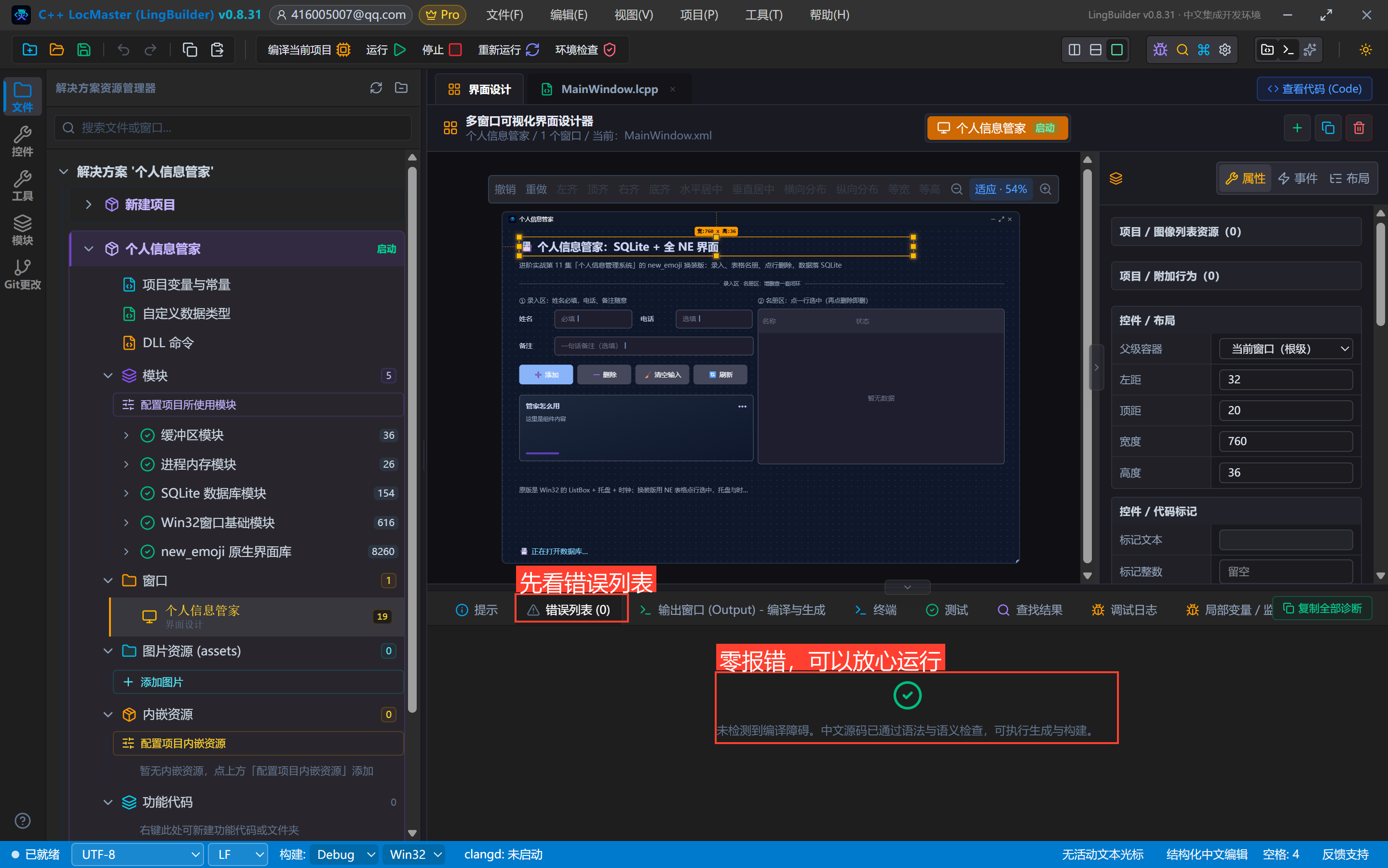Collapse the 个人信息管家 project node
The image size is (1388, 868).
click(x=88, y=249)
